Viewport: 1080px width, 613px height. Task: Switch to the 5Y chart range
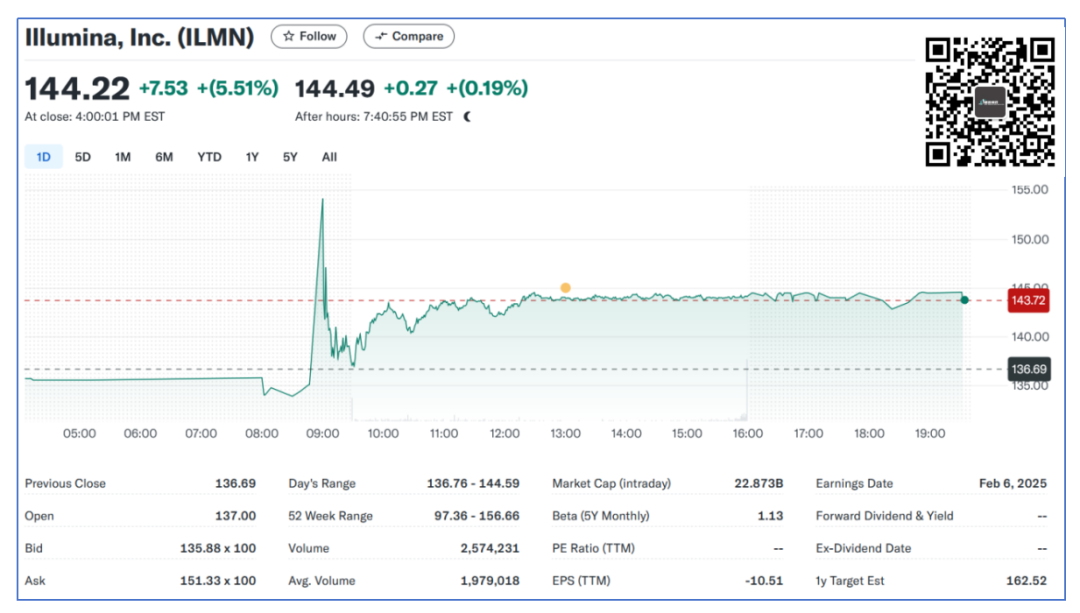coord(290,157)
